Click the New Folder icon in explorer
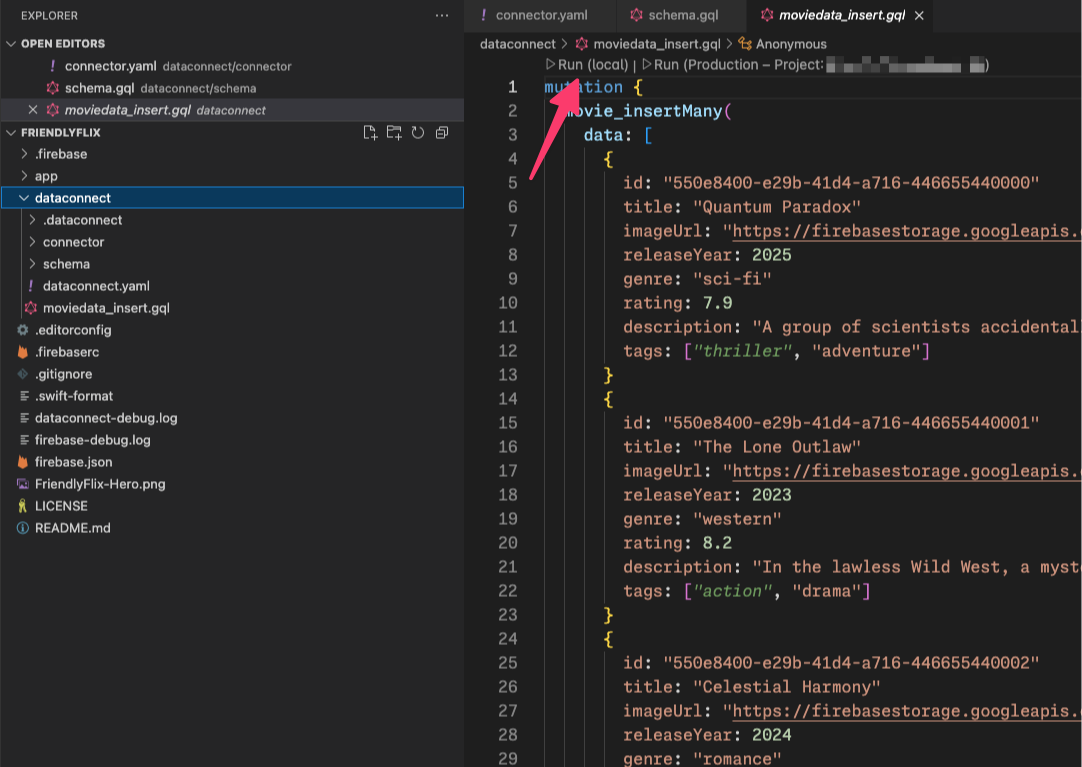Image resolution: width=1082 pixels, height=767 pixels. 394,133
